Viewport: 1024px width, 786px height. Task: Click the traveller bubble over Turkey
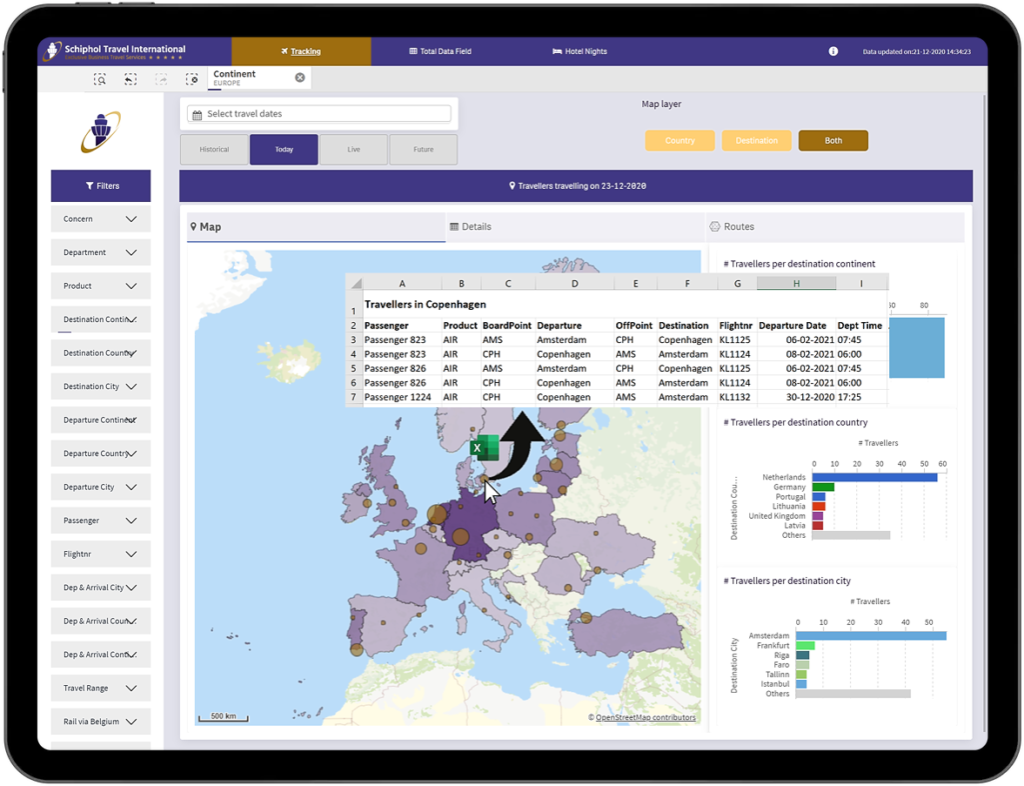point(586,618)
